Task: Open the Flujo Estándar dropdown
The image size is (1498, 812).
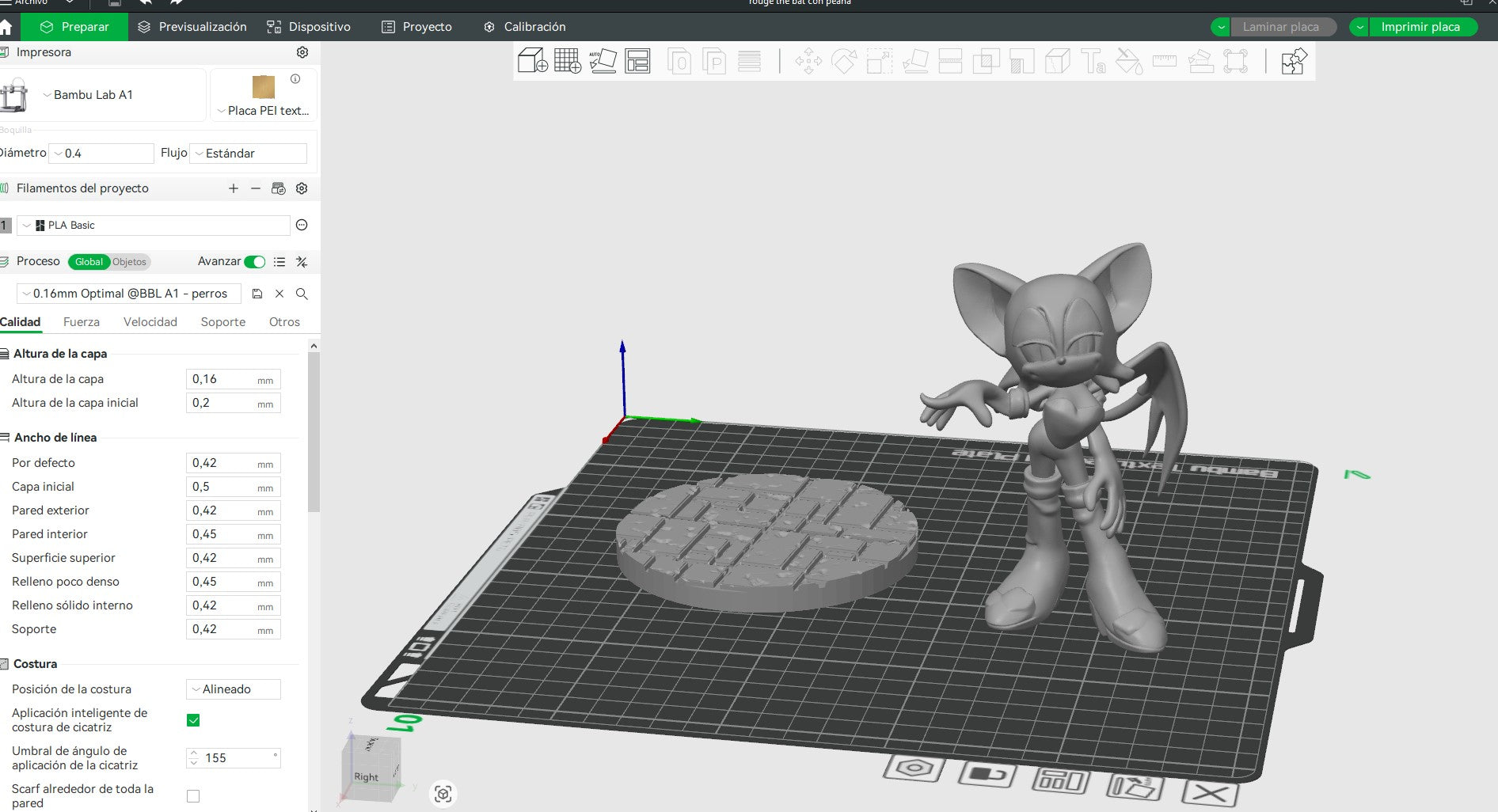Action: pyautogui.click(x=249, y=154)
